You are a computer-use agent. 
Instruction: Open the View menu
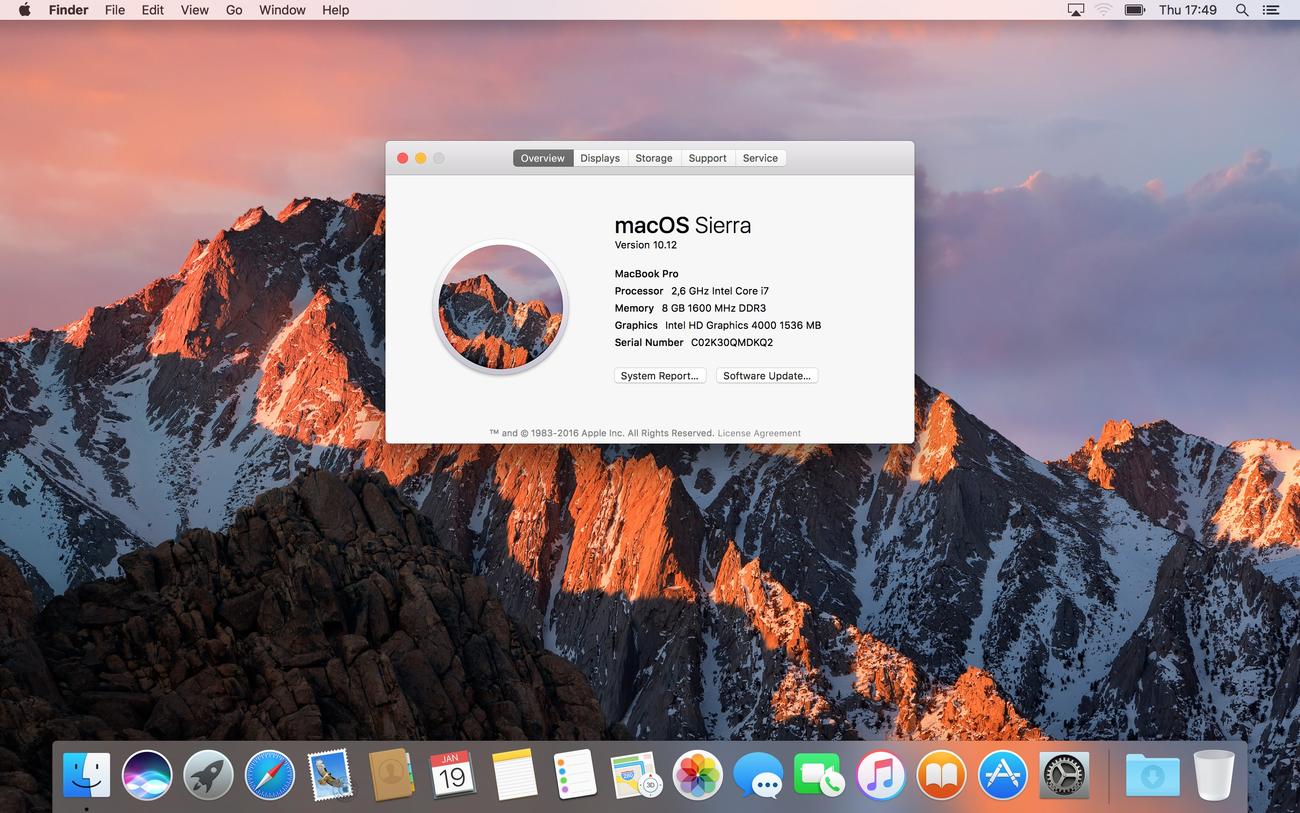(x=195, y=10)
